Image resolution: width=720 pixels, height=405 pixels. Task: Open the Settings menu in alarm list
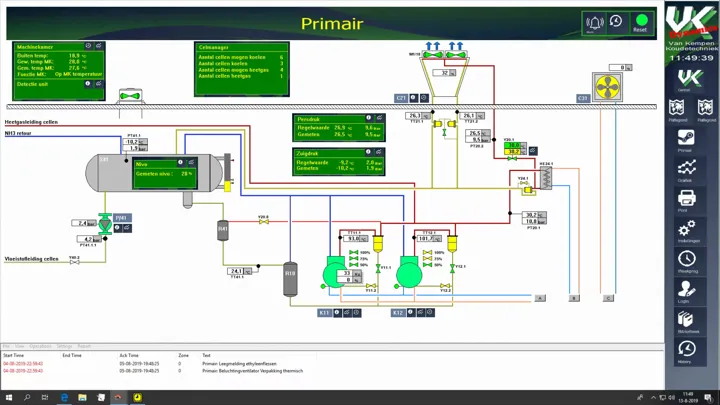click(64, 346)
